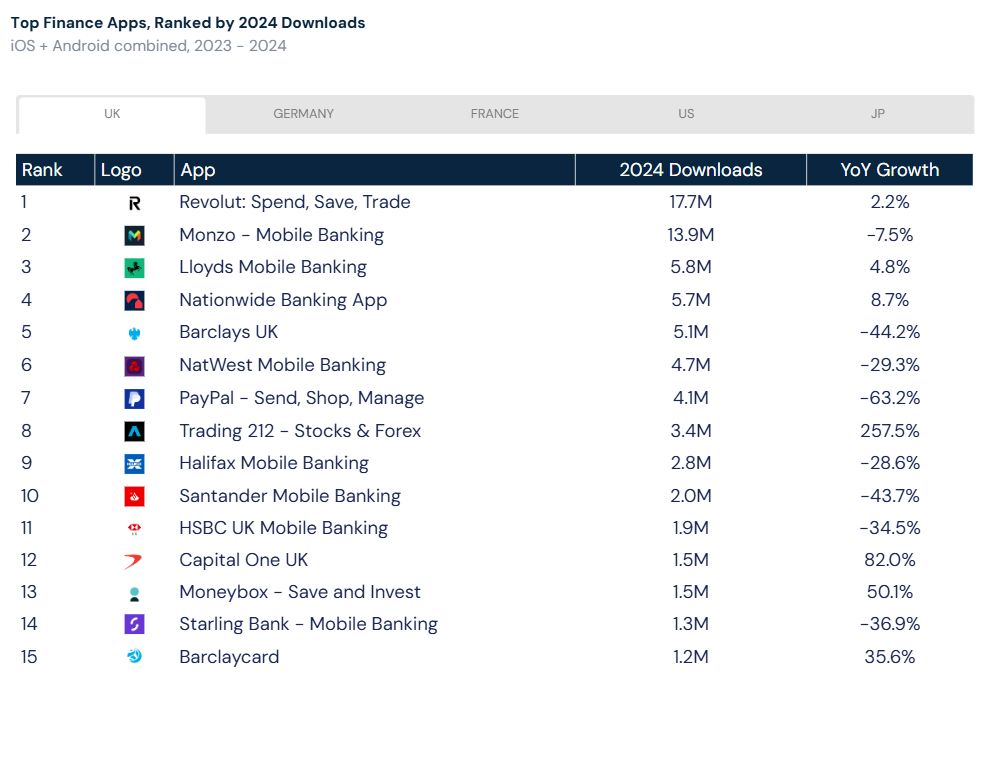Select 'Revolut: Spend, Save, Trade' app name

point(295,203)
